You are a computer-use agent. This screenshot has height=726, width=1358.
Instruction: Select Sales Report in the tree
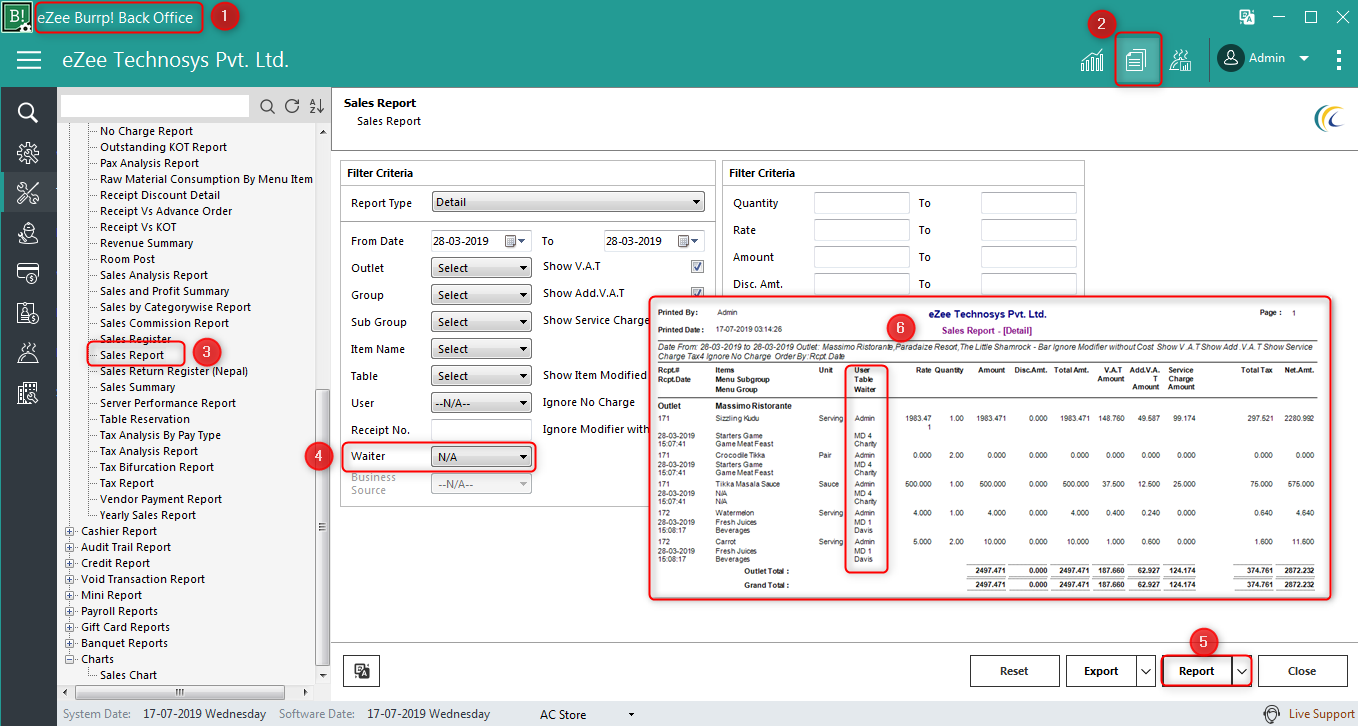(132, 355)
